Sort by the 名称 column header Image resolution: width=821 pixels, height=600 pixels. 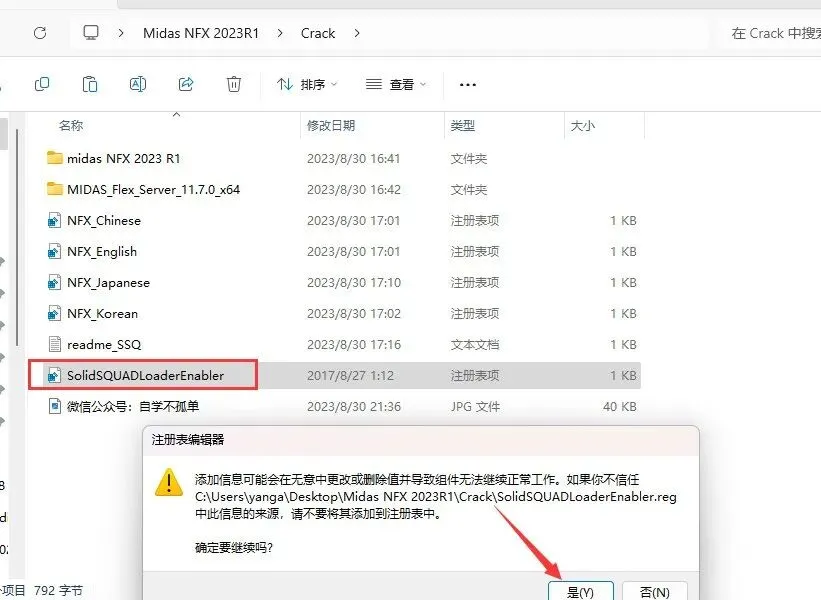pos(71,126)
